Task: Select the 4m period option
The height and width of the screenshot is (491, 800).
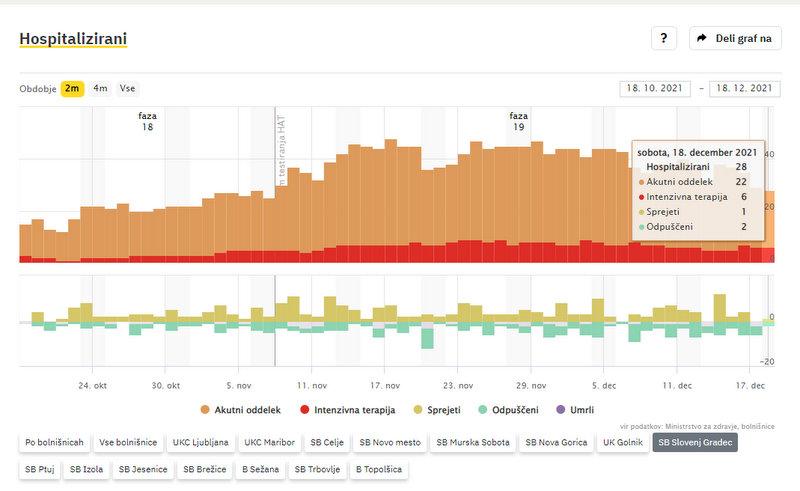Action: [x=100, y=88]
